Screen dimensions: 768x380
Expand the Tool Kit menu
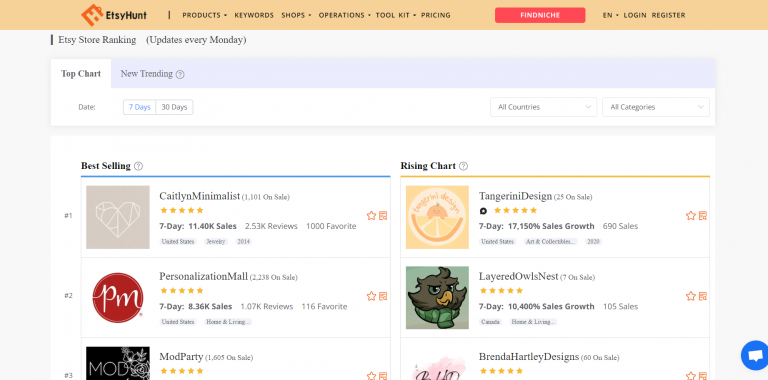[396, 15]
